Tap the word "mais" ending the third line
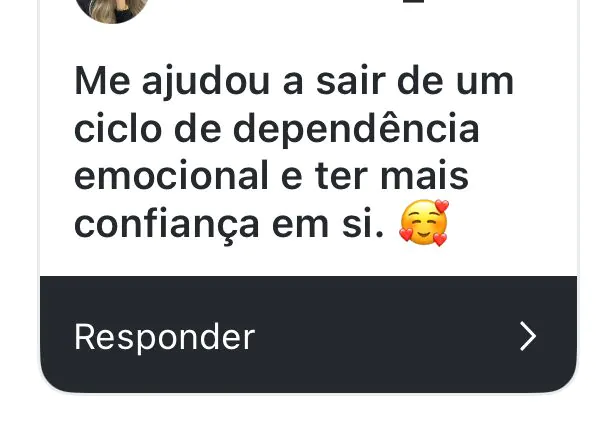The width and height of the screenshot is (610, 434). (x=424, y=176)
